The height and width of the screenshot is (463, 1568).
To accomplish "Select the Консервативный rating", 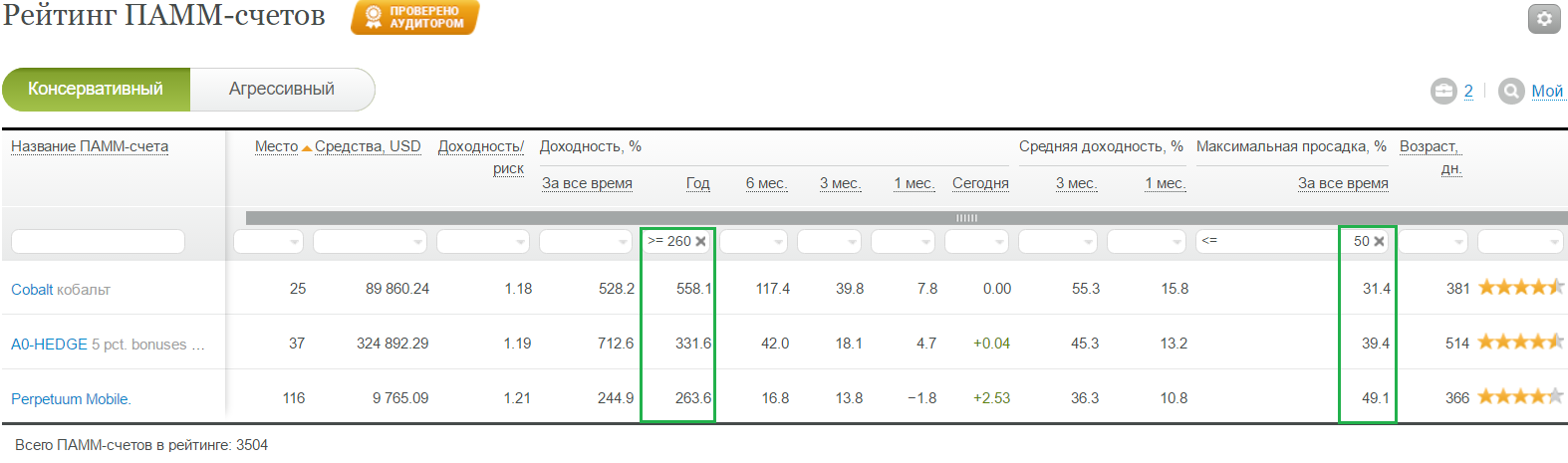I will point(96,89).
